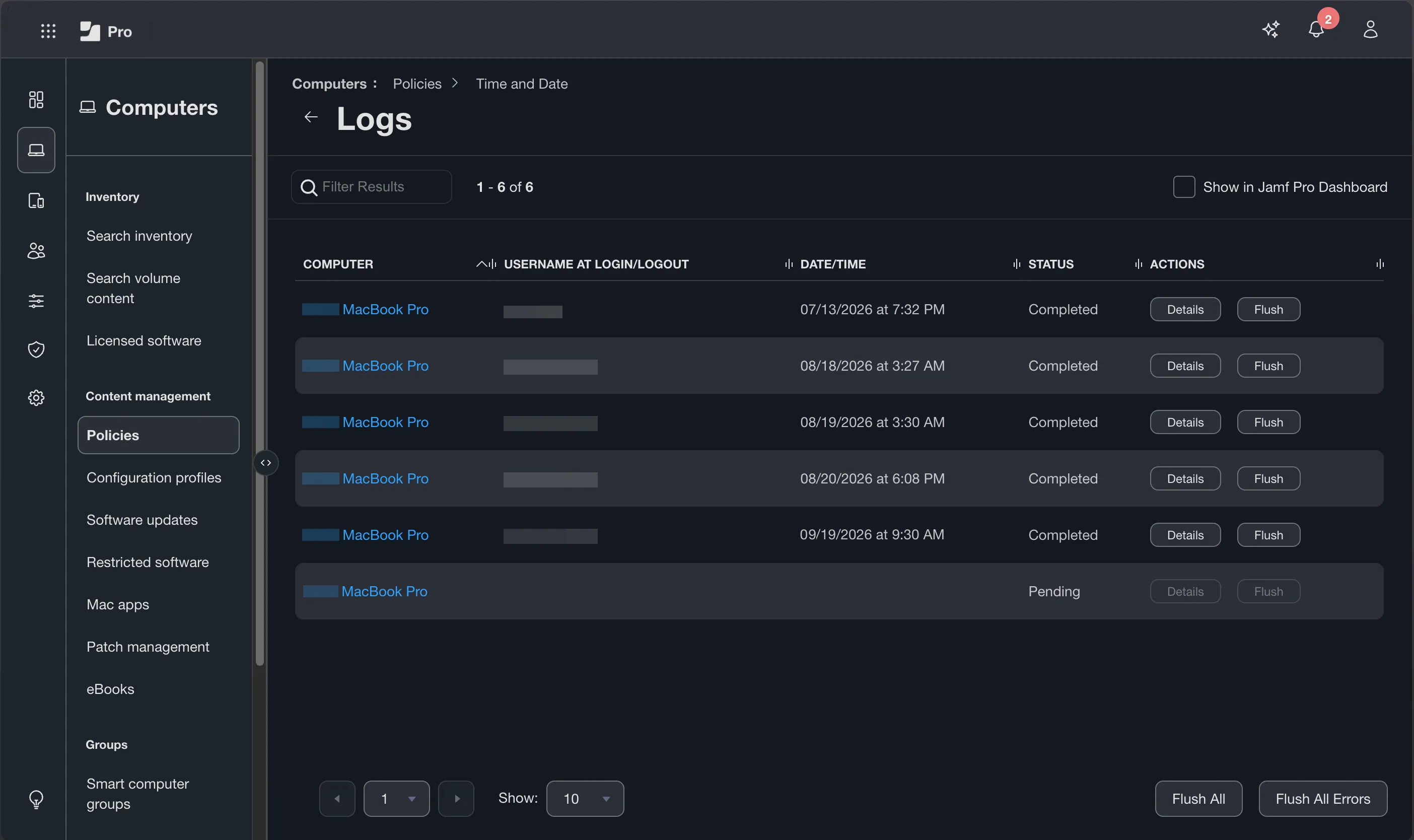Image resolution: width=1414 pixels, height=840 pixels.
Task: Click the Status column header
Action: point(1051,264)
